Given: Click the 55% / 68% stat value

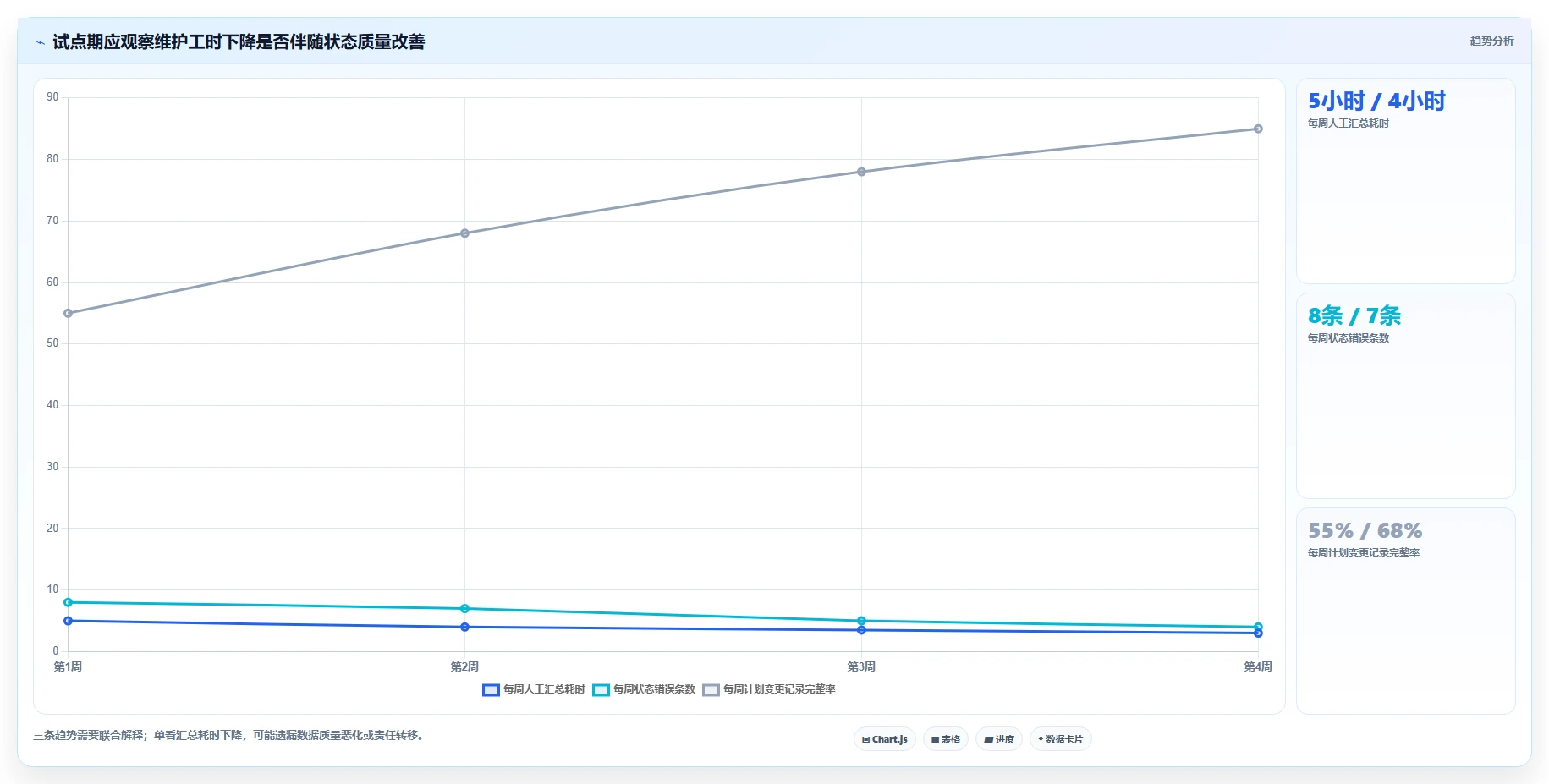Looking at the screenshot, I should pos(1365,531).
